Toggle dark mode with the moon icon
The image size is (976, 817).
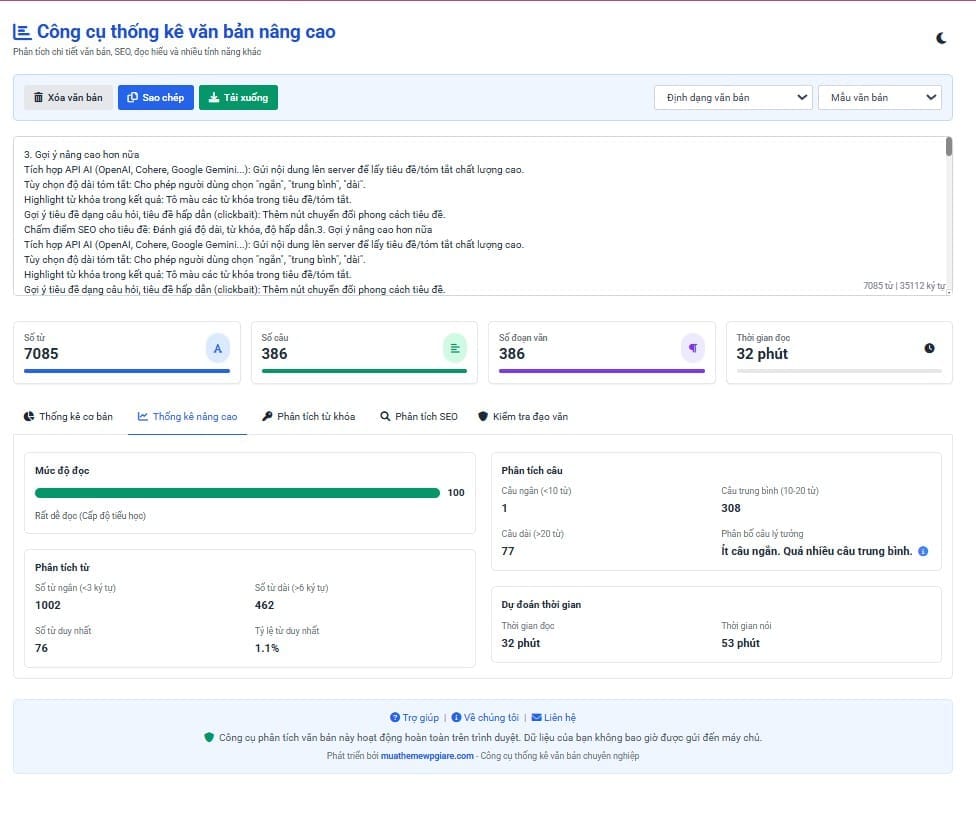point(941,38)
